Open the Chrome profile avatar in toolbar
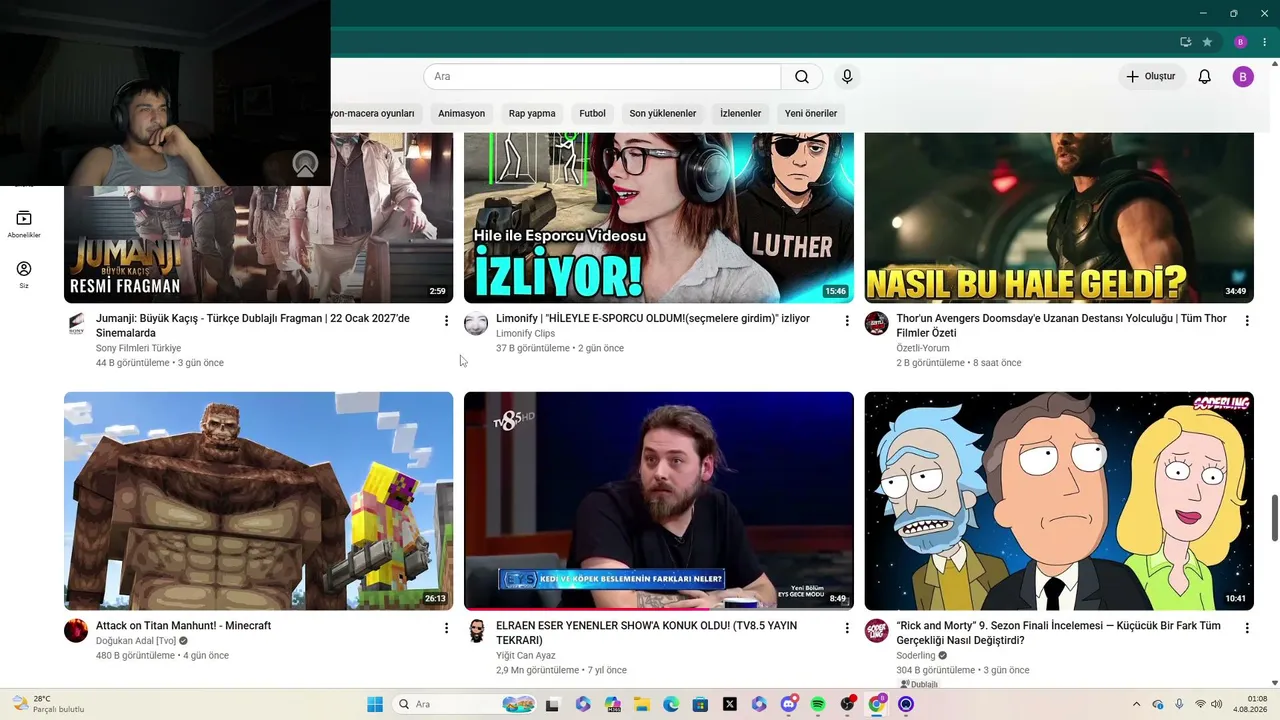The height and width of the screenshot is (720, 1280). [1241, 42]
